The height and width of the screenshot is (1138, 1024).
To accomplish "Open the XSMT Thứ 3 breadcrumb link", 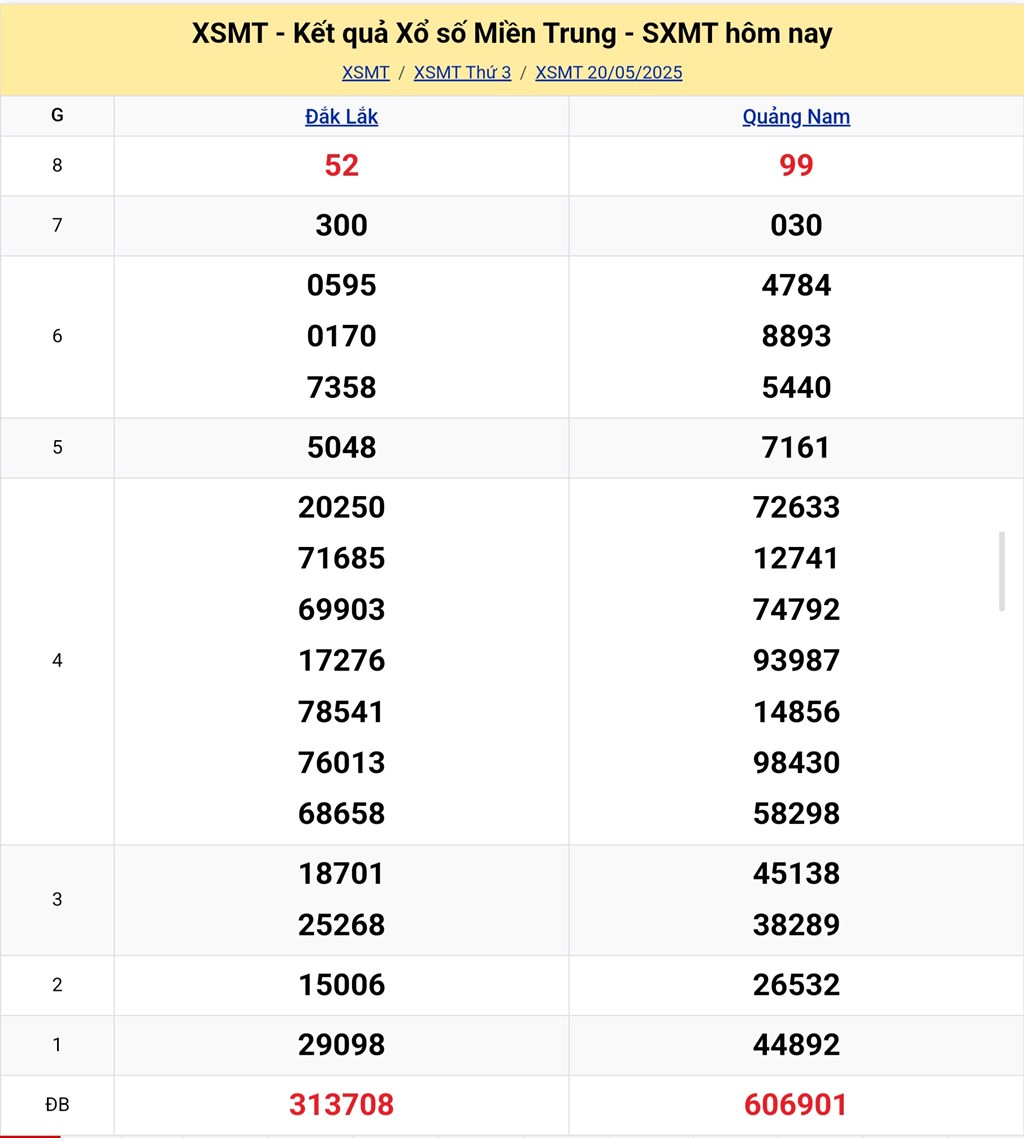I will click(462, 73).
